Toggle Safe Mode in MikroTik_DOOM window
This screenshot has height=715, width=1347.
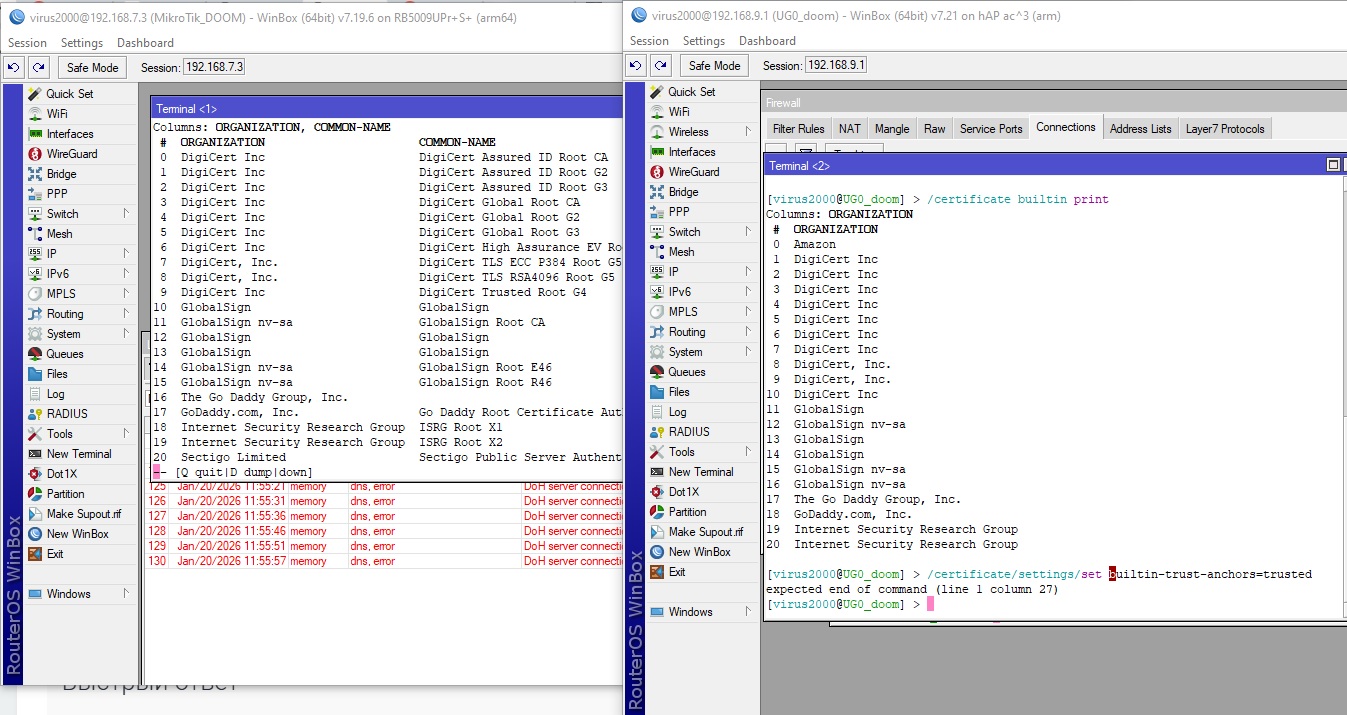[x=92, y=67]
